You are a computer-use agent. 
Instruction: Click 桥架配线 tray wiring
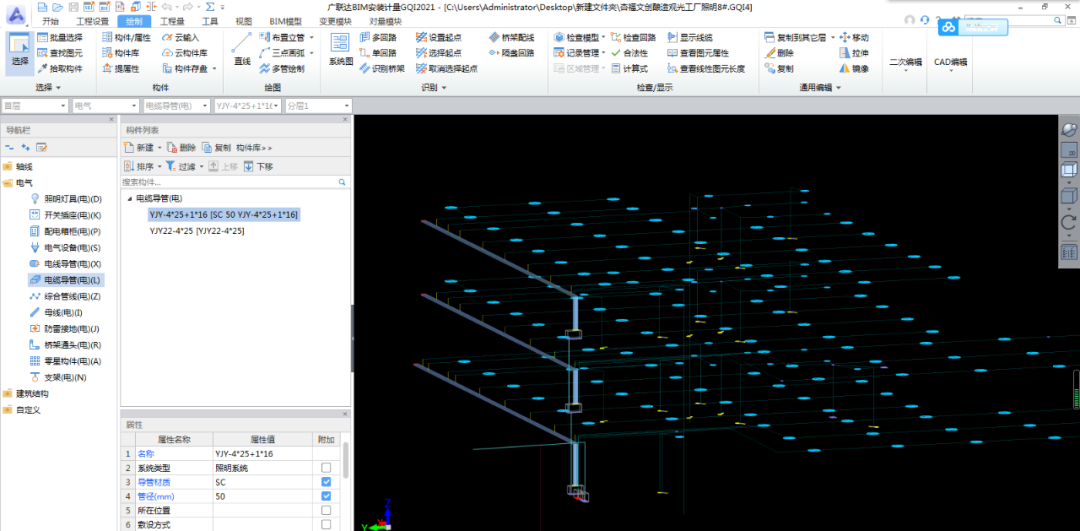[512, 37]
